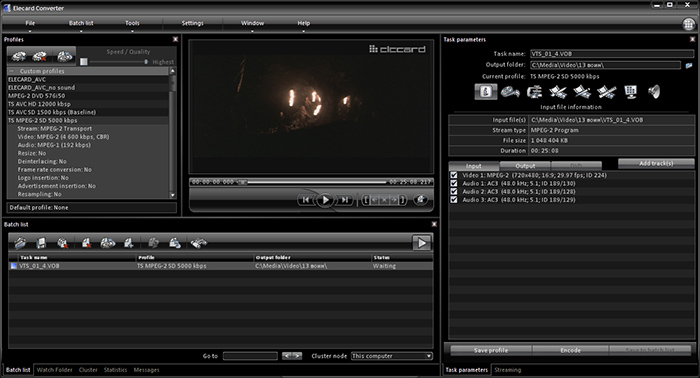Image resolution: width=700 pixels, height=378 pixels.
Task: Click the refresh profiles icon in Profiles toolbar
Action: click(65, 56)
